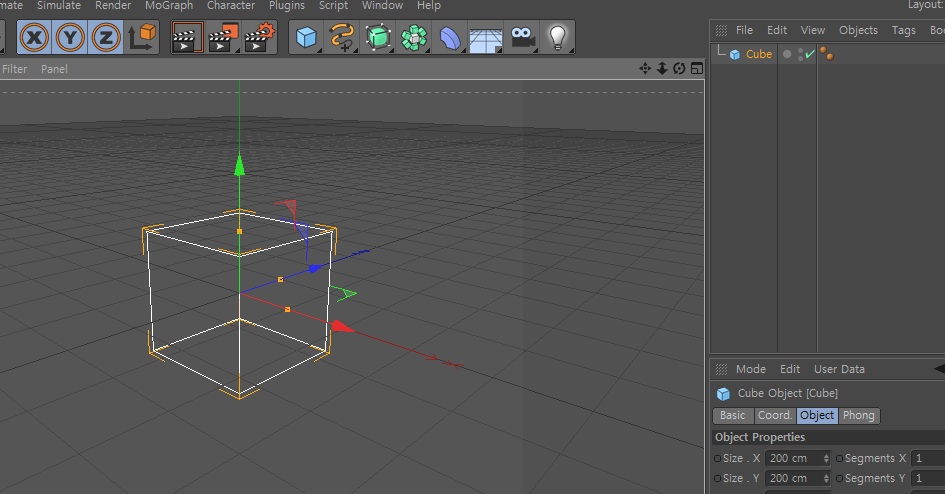Switch to the Coord. tab

pos(774,416)
